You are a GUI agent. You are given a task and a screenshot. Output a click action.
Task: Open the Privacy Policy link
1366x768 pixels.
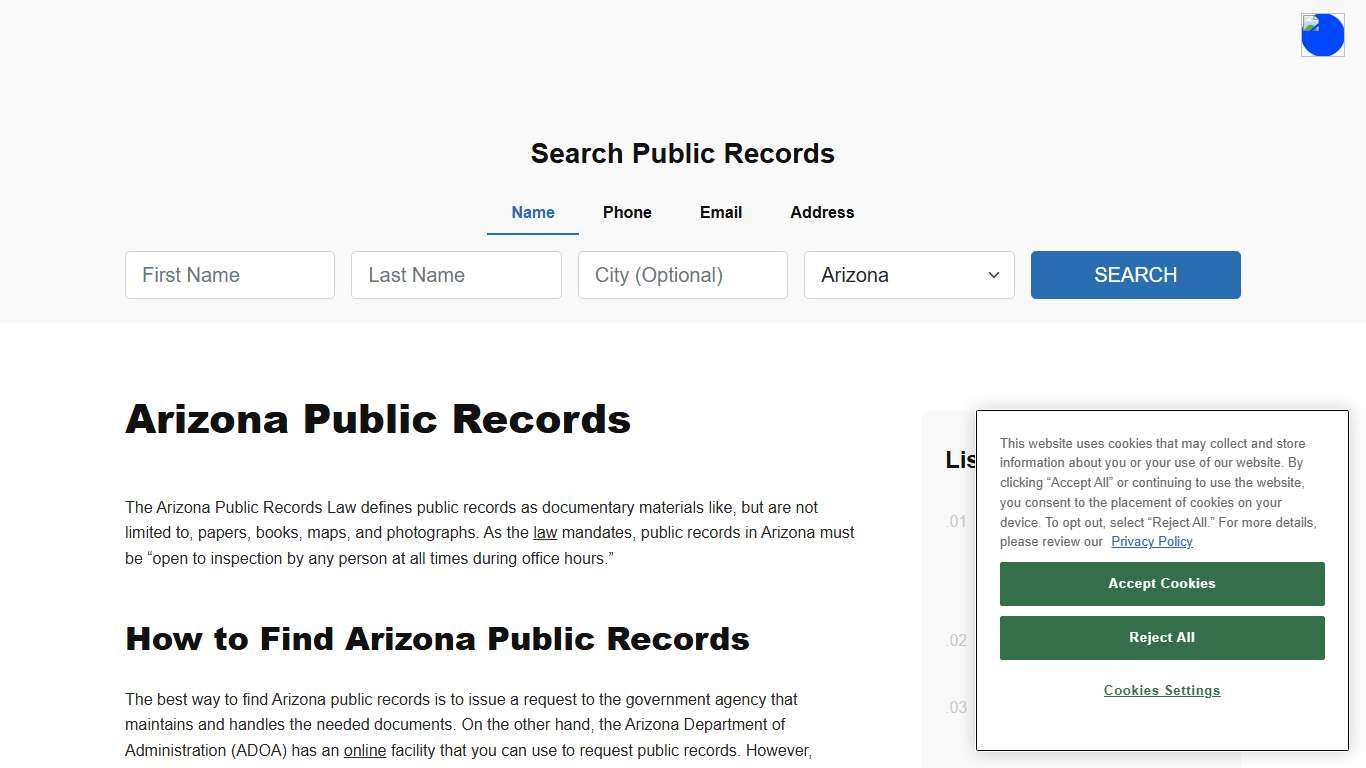(1151, 541)
